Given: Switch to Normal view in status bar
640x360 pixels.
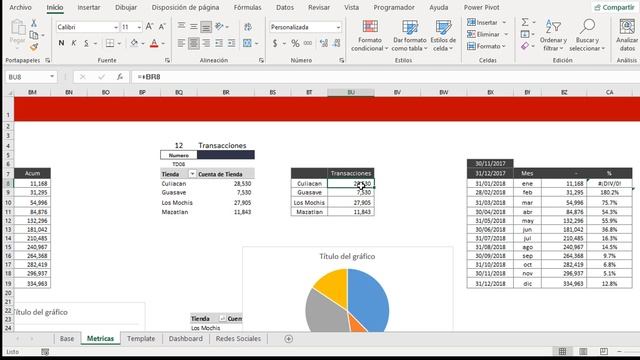Looking at the screenshot, I should (562, 351).
